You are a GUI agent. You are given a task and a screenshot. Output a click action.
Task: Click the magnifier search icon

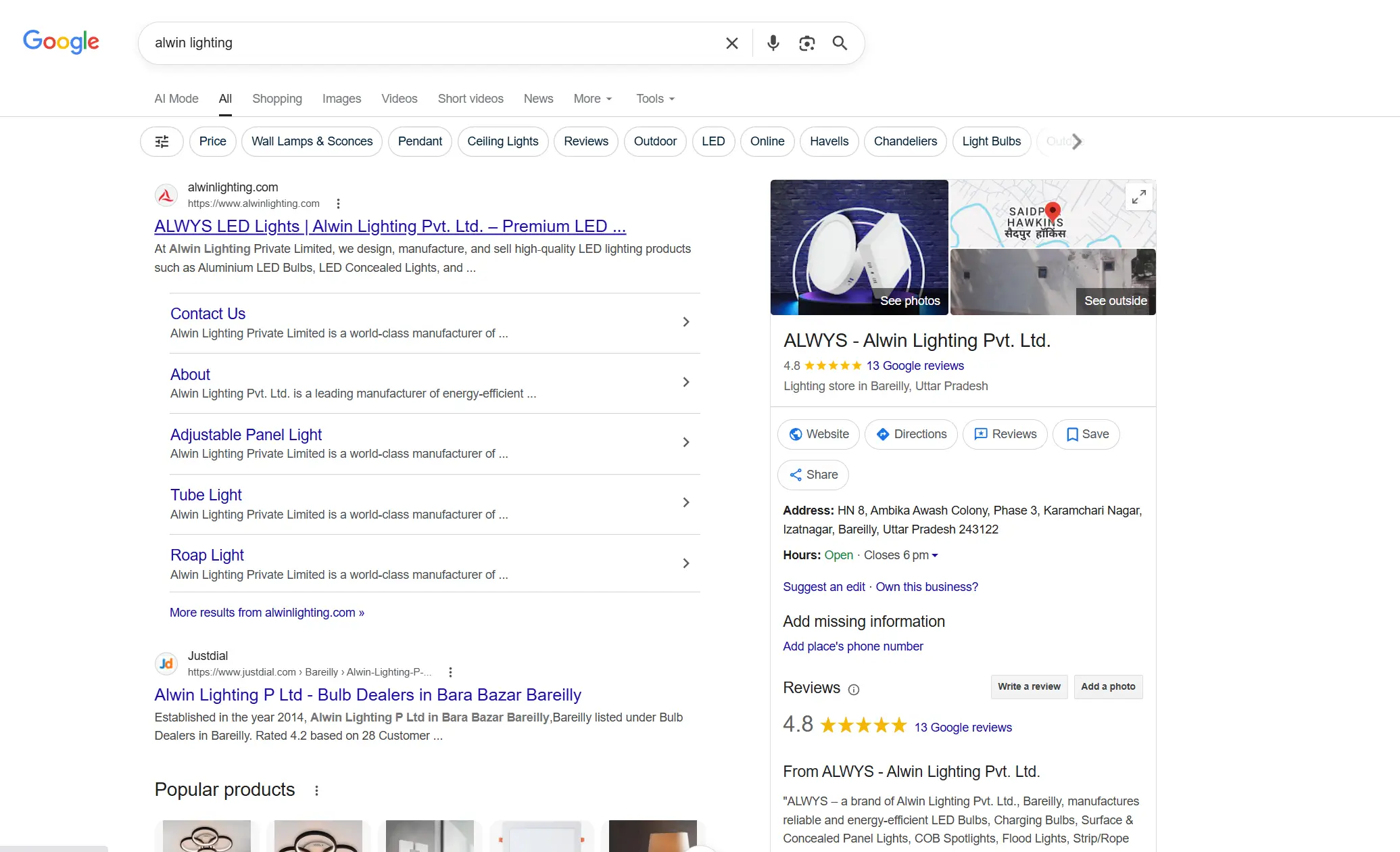(x=840, y=43)
